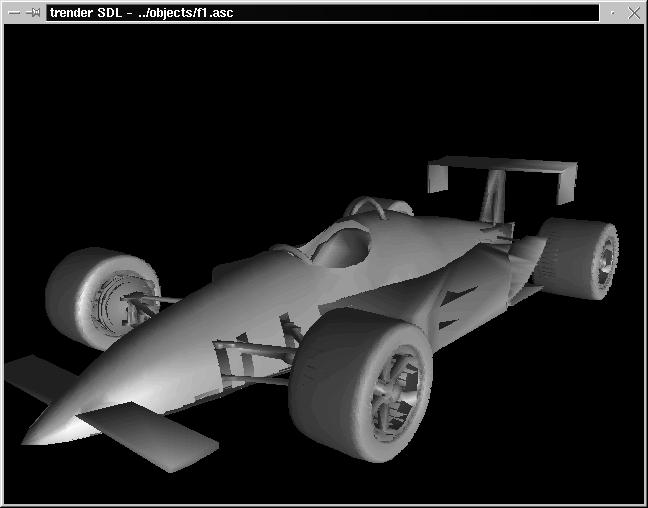
Task: Close the trender SDL window
Action: coord(634,13)
